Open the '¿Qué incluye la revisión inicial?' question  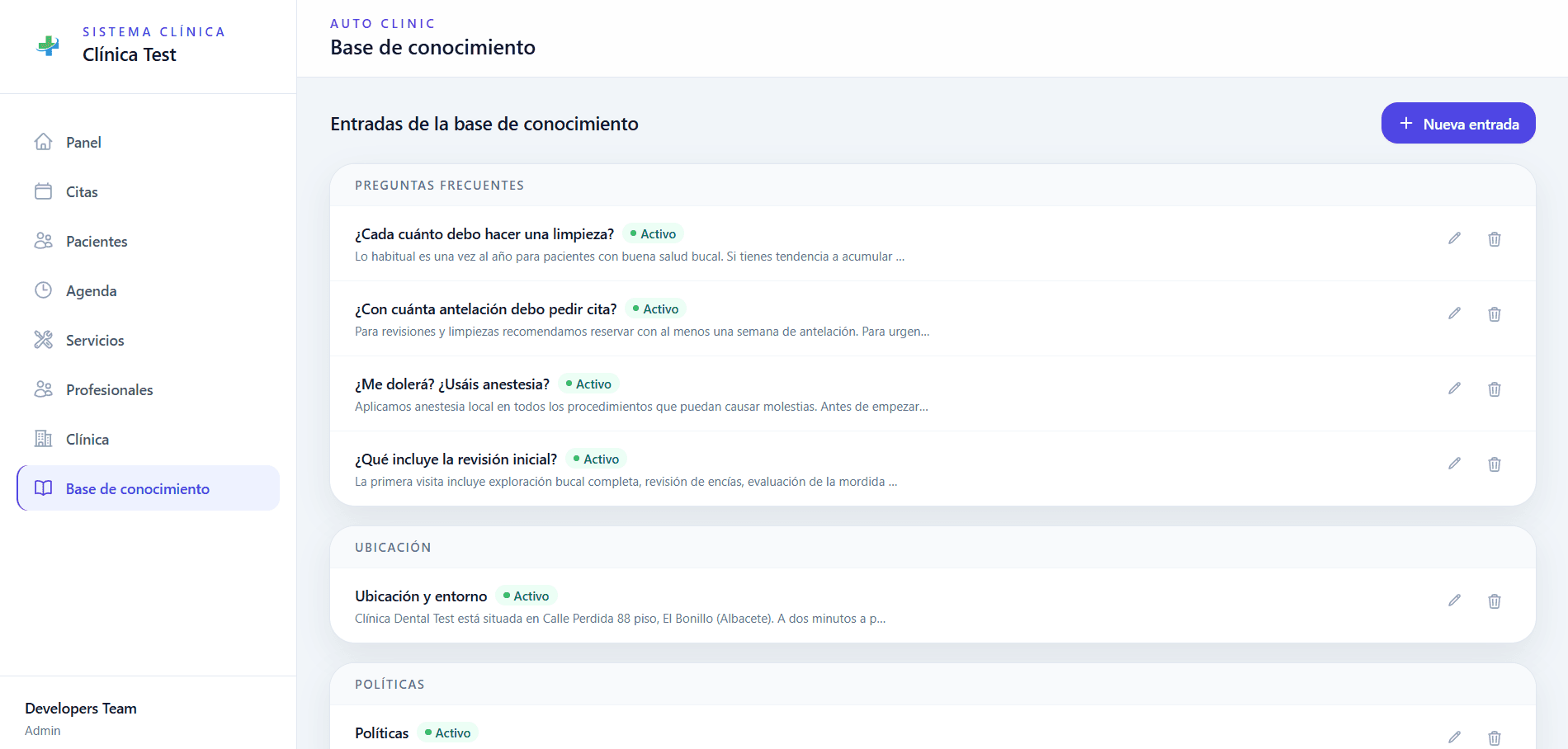point(456,459)
